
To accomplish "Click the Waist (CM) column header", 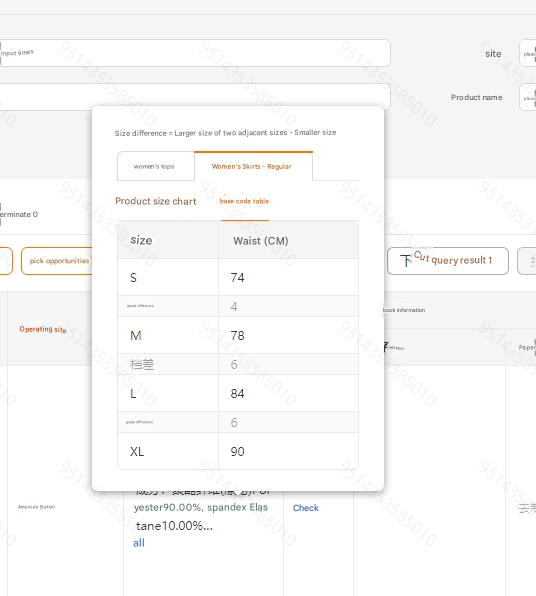I will click(x=289, y=241).
